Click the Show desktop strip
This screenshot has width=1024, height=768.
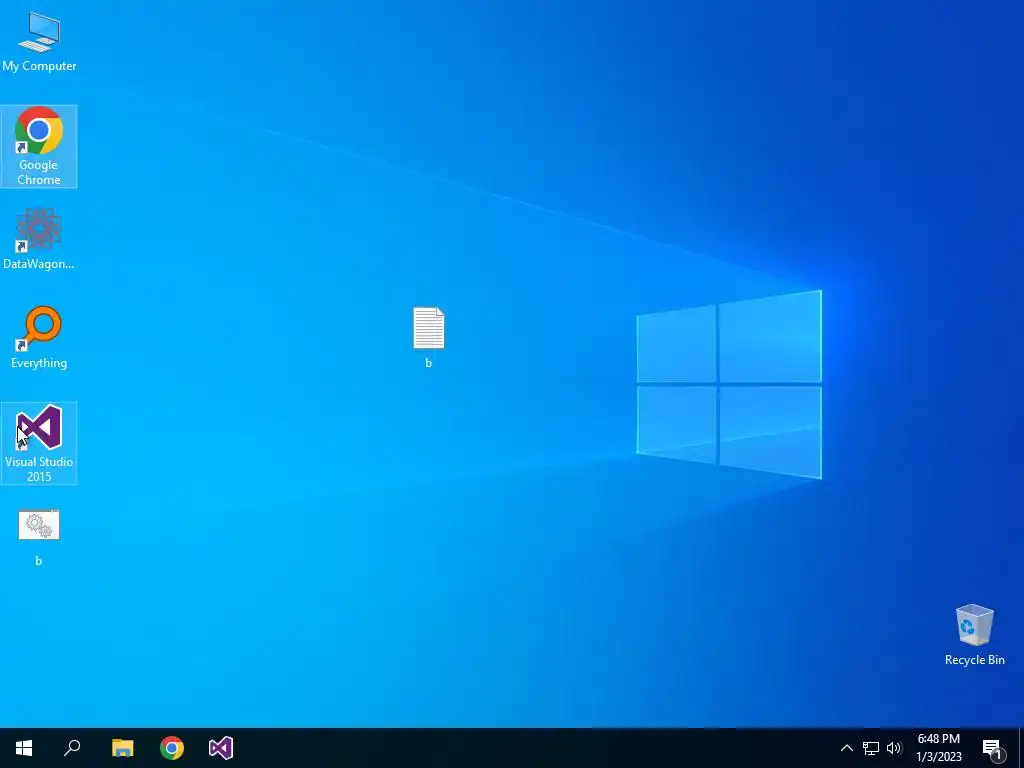pos(1021,748)
